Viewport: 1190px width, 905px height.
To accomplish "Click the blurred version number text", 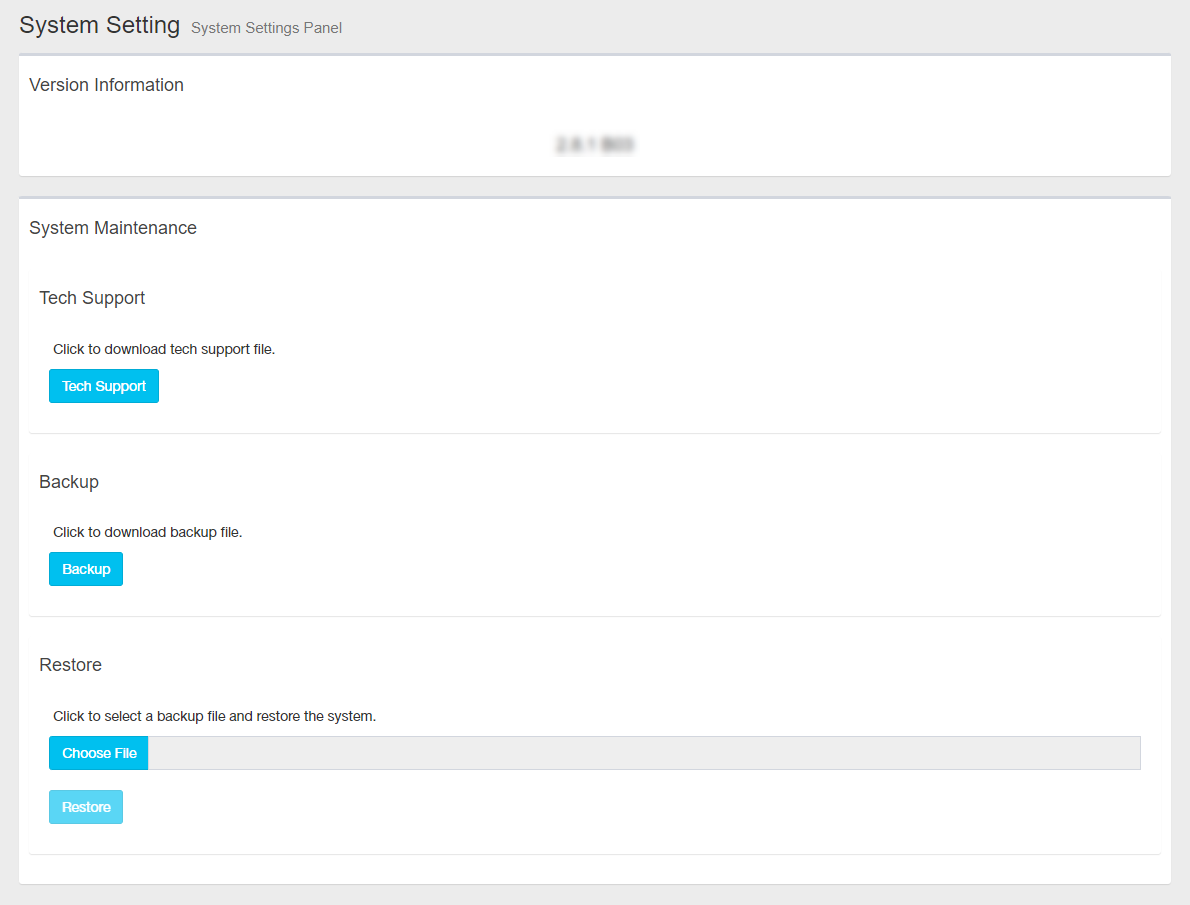I will pos(594,145).
